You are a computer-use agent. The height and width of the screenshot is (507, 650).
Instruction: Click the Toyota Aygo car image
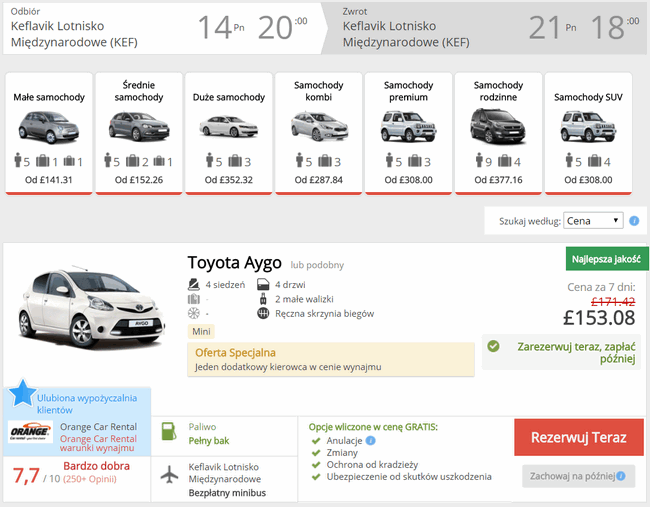[x=91, y=308]
